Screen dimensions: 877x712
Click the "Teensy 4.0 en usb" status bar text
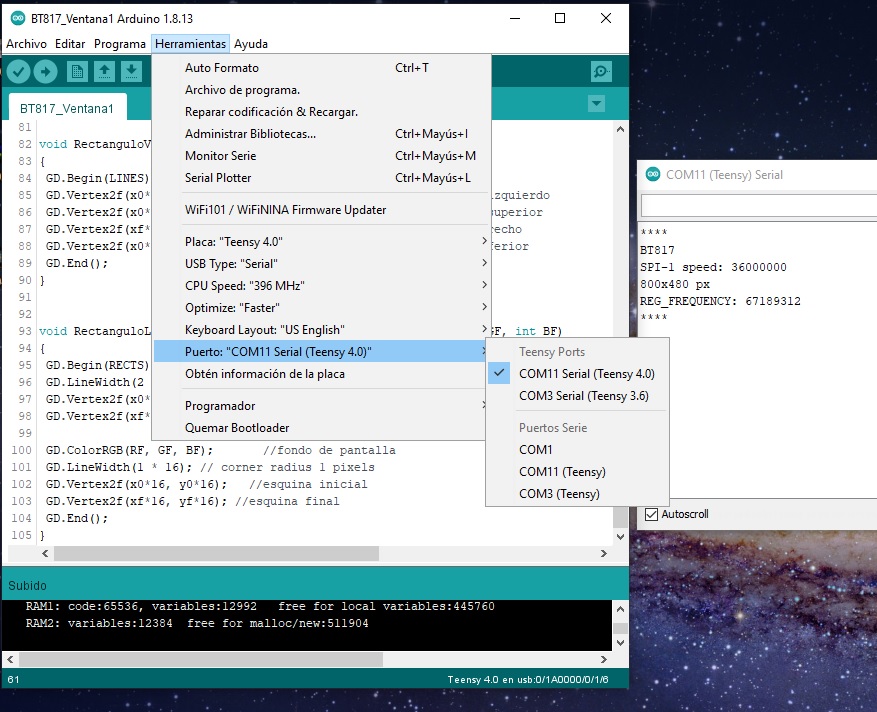point(527,680)
